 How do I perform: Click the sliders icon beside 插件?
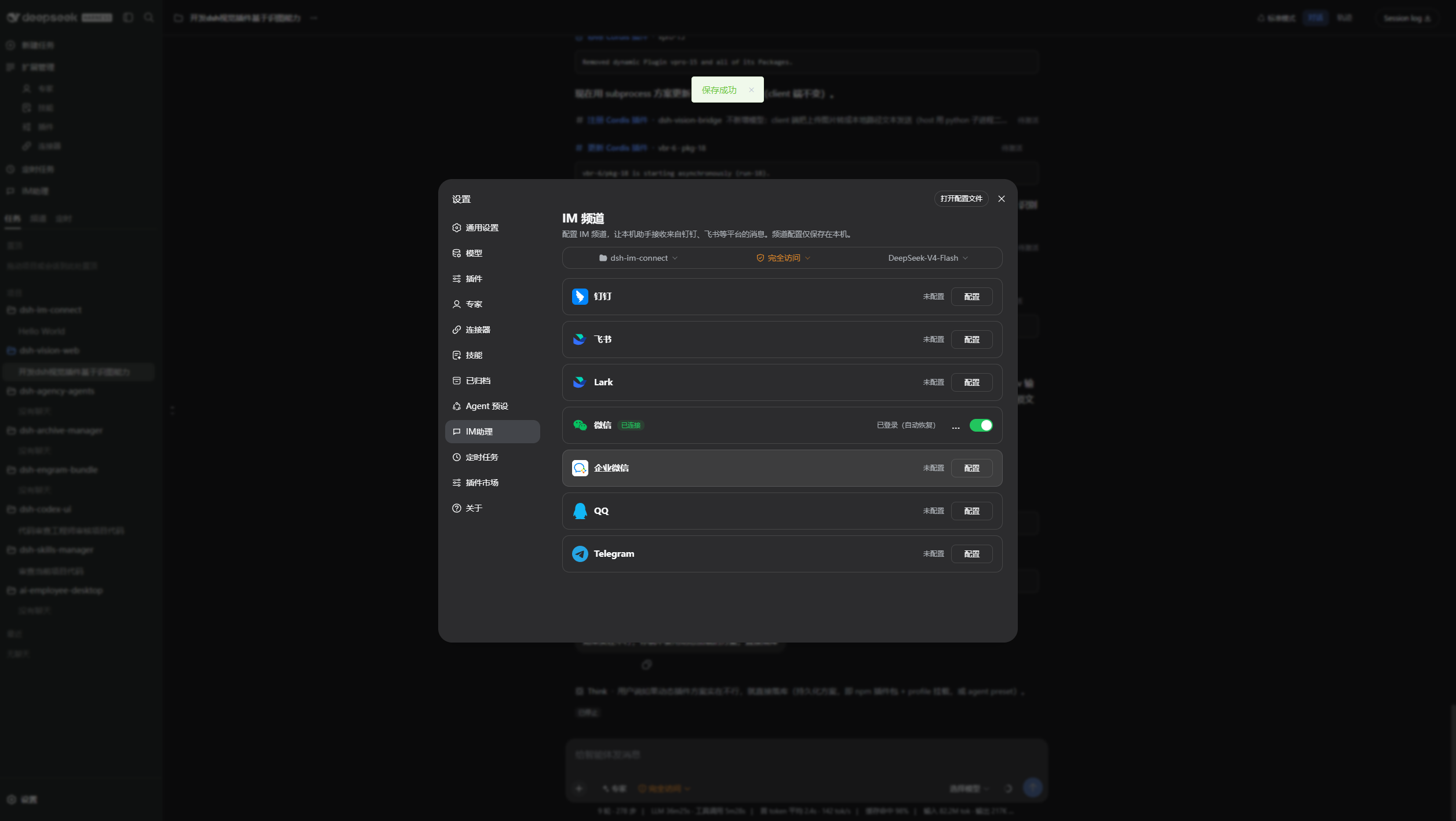(457, 279)
